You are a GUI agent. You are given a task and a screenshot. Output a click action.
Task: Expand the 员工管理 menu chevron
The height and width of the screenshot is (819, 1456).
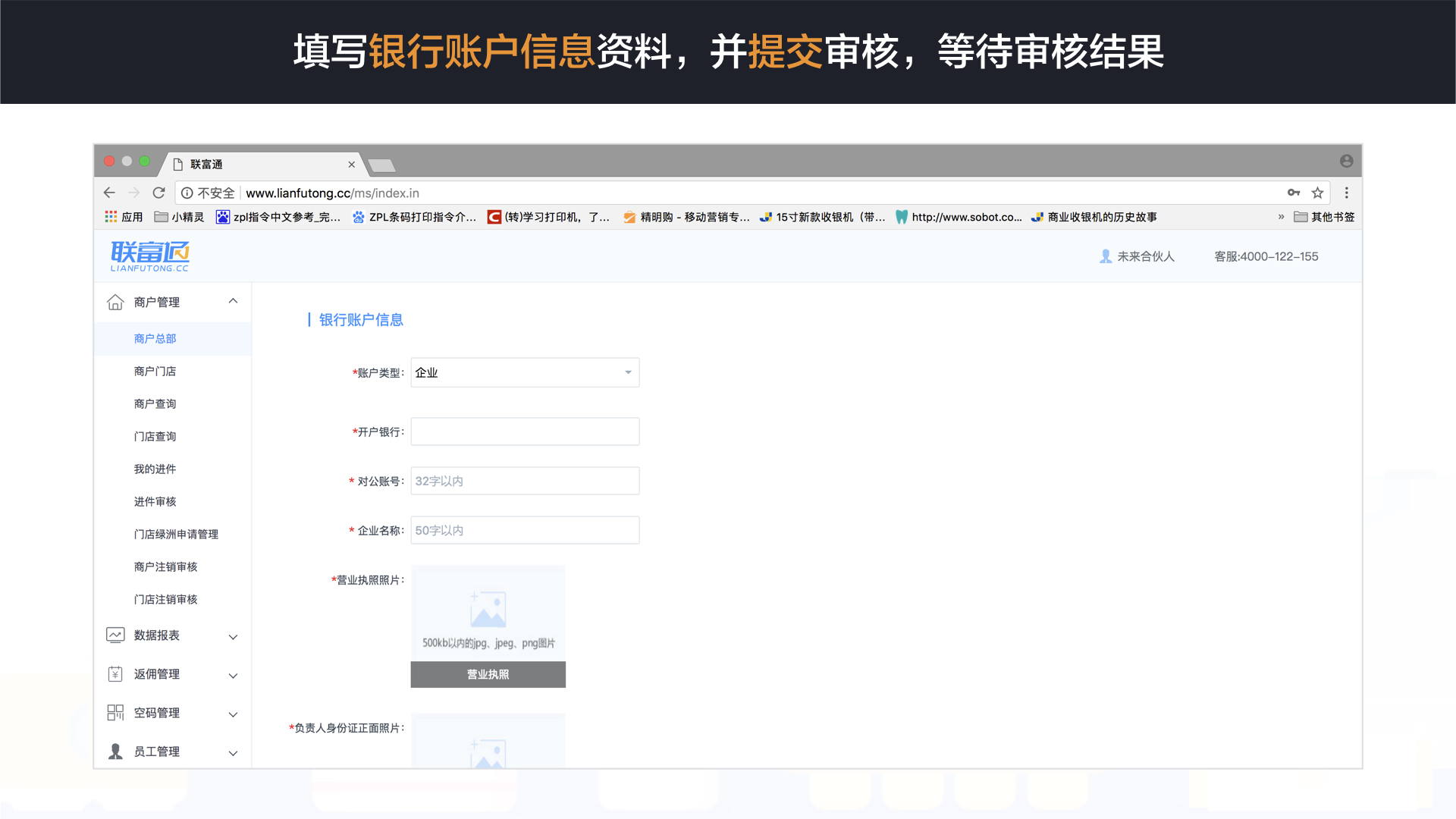(233, 753)
